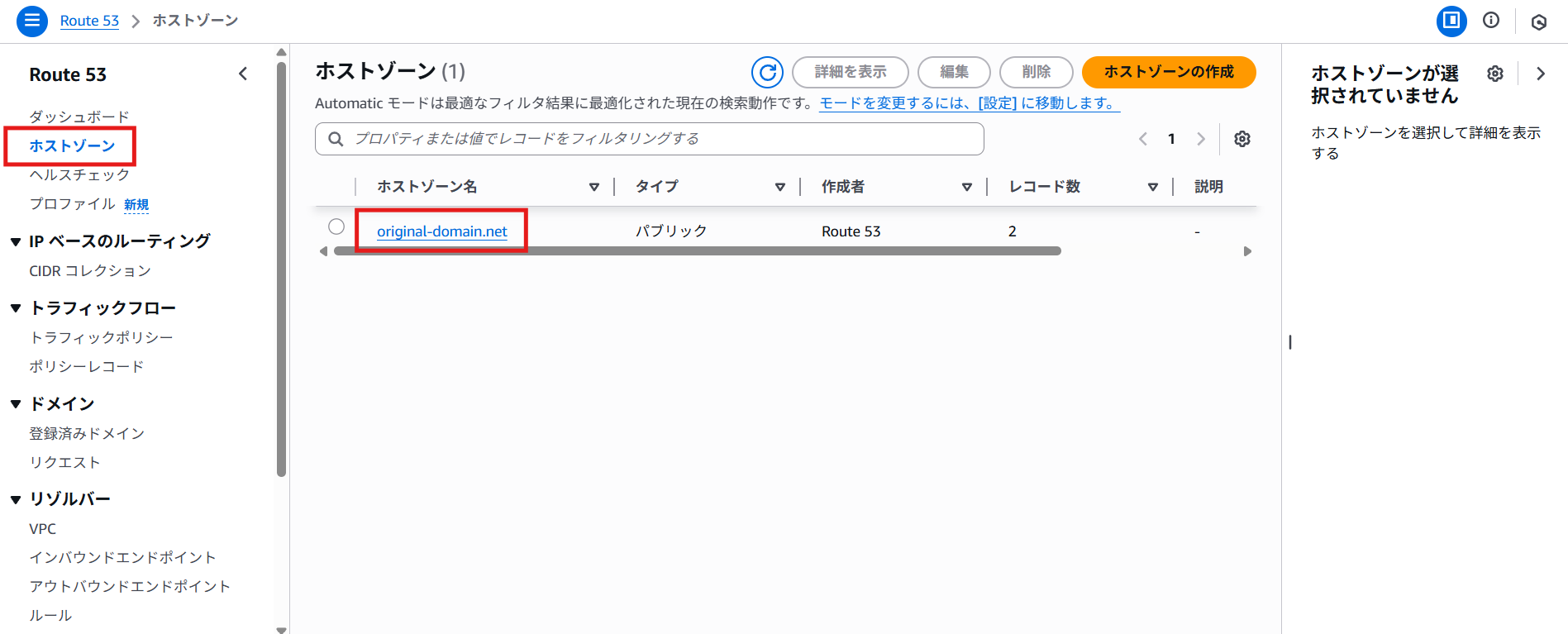Screen dimensions: 1568x634
Task: Click the sidebar vertical scrollbar thumb
Action: pos(281,269)
